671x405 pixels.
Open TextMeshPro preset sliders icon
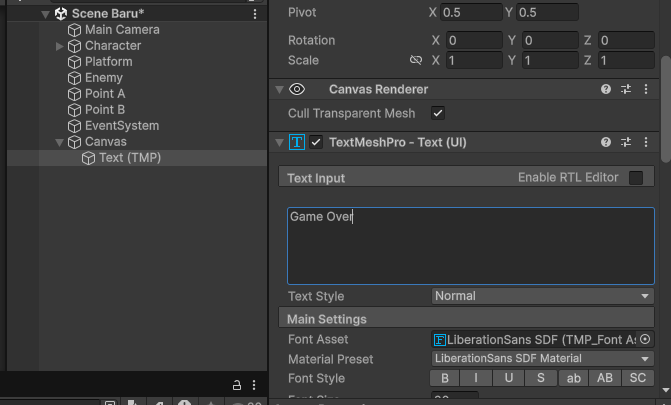[x=626, y=142]
